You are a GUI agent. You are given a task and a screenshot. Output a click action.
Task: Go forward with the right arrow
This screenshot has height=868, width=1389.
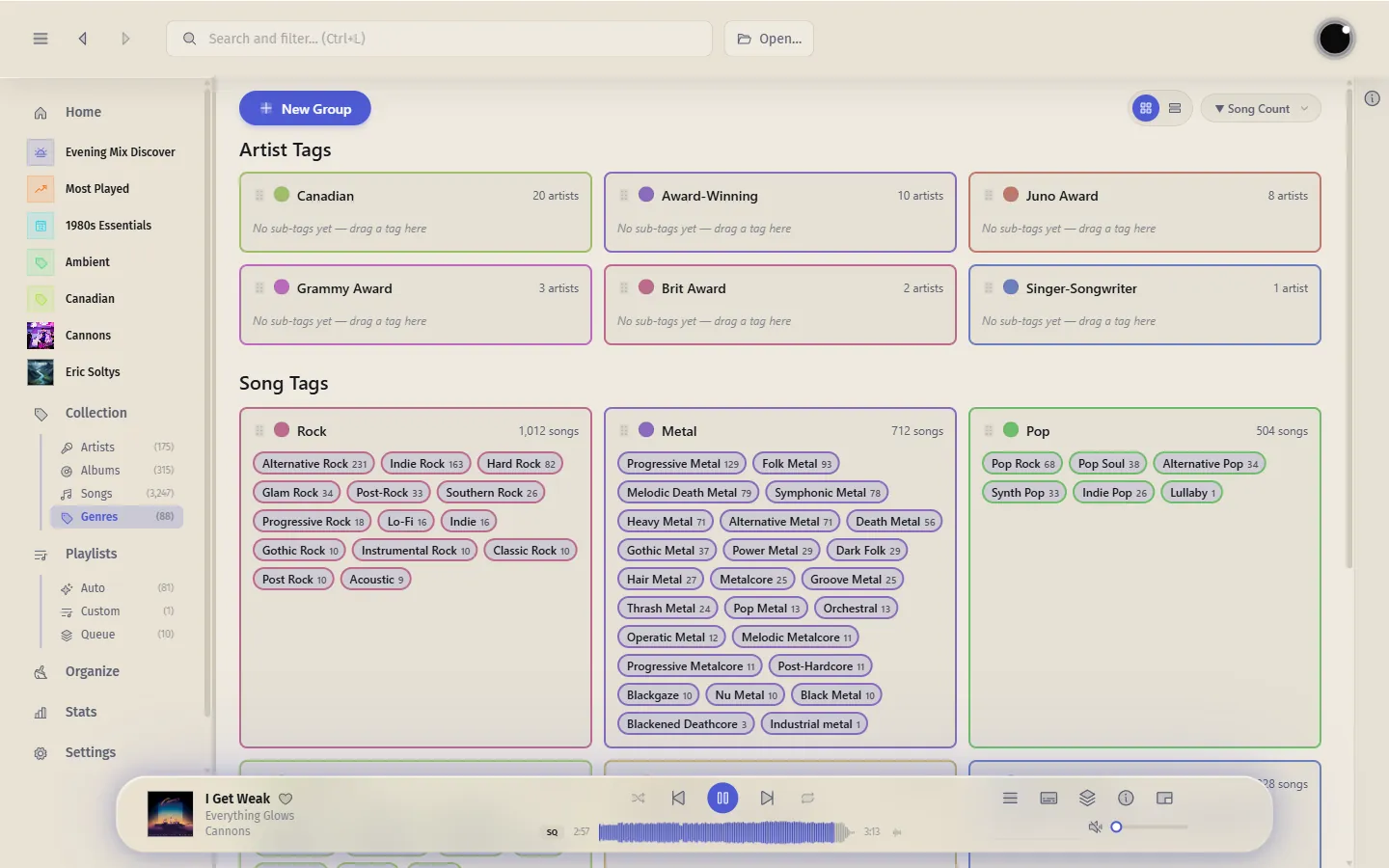point(125,39)
